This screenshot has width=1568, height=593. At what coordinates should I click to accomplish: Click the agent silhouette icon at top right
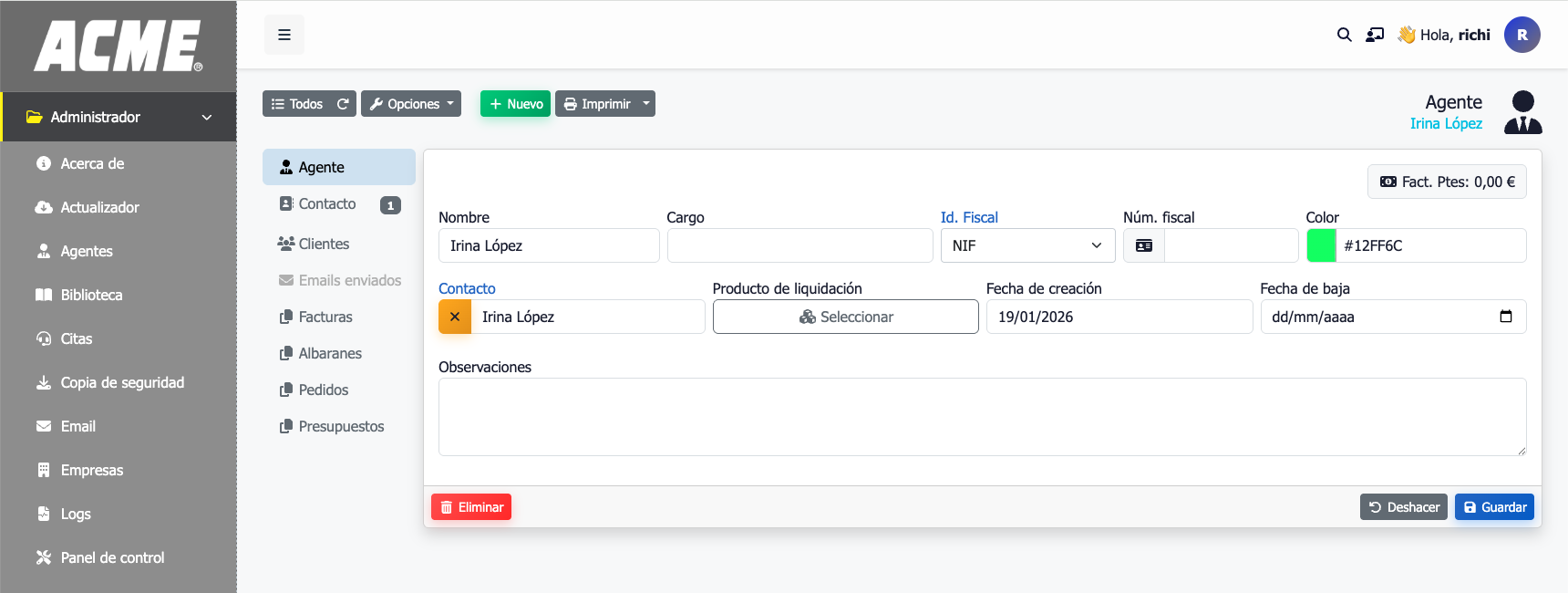pyautogui.click(x=1522, y=112)
